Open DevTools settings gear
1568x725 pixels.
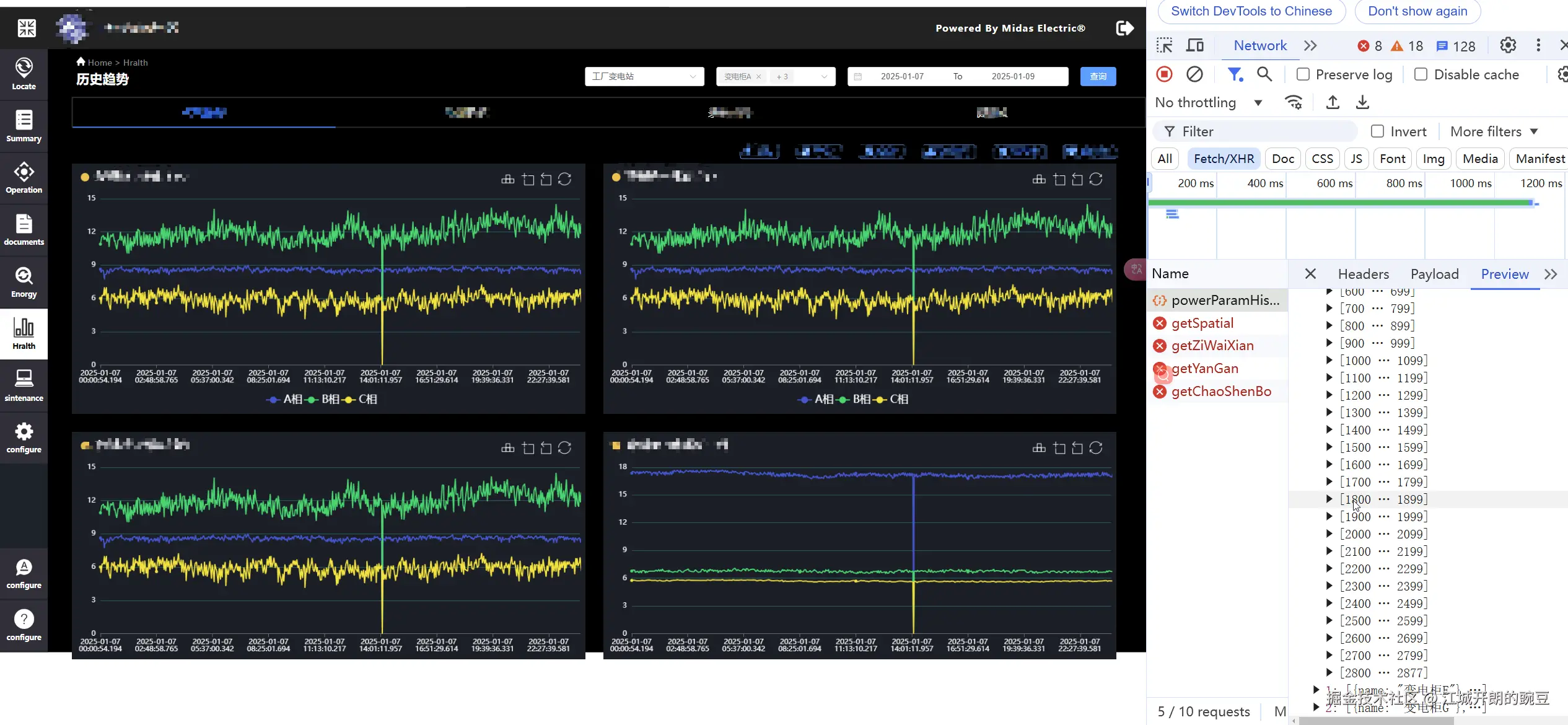[1508, 45]
